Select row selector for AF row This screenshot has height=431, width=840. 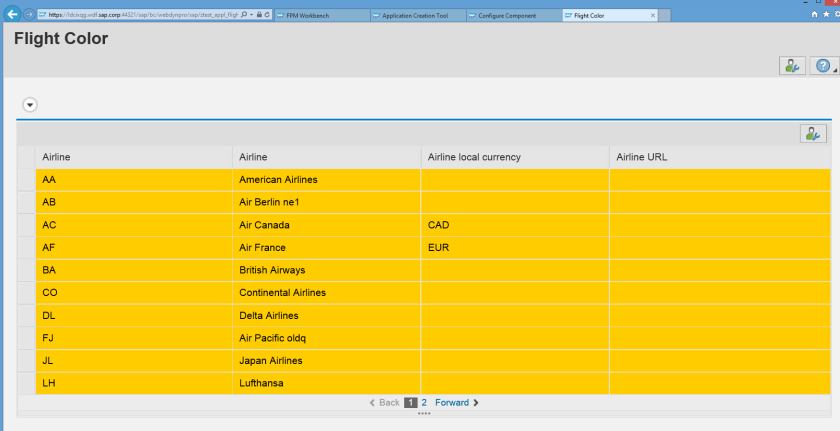[x=26, y=248]
